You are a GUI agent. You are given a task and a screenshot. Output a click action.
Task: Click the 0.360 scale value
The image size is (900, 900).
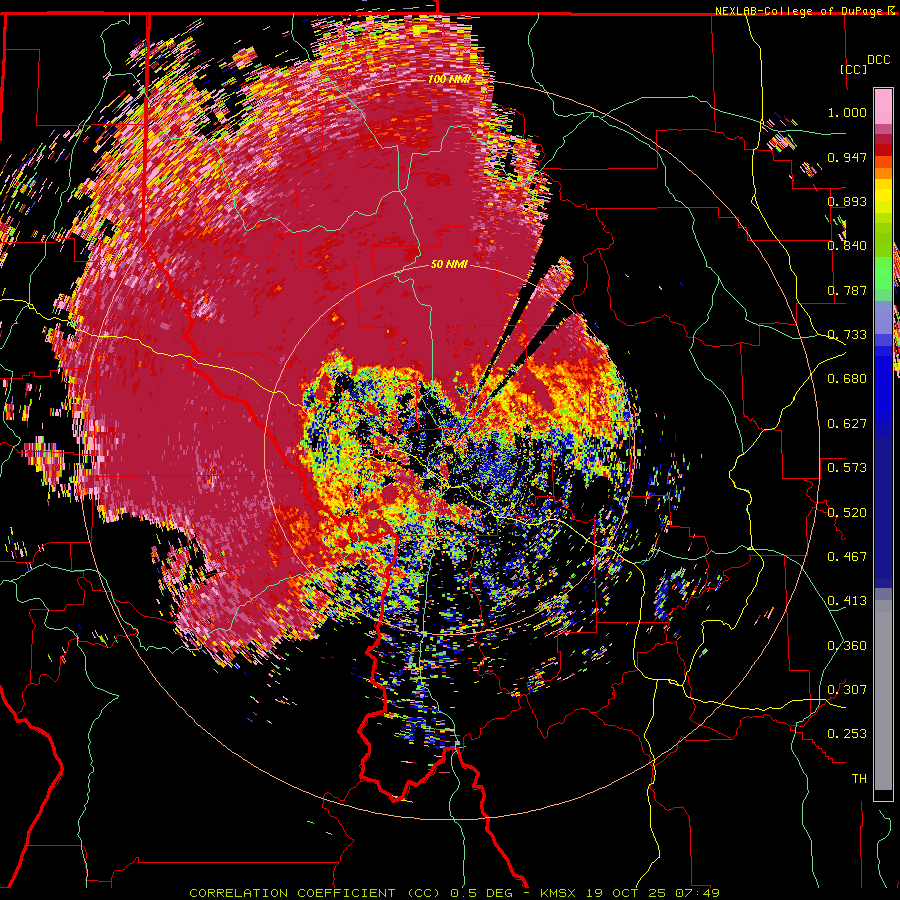click(x=847, y=646)
